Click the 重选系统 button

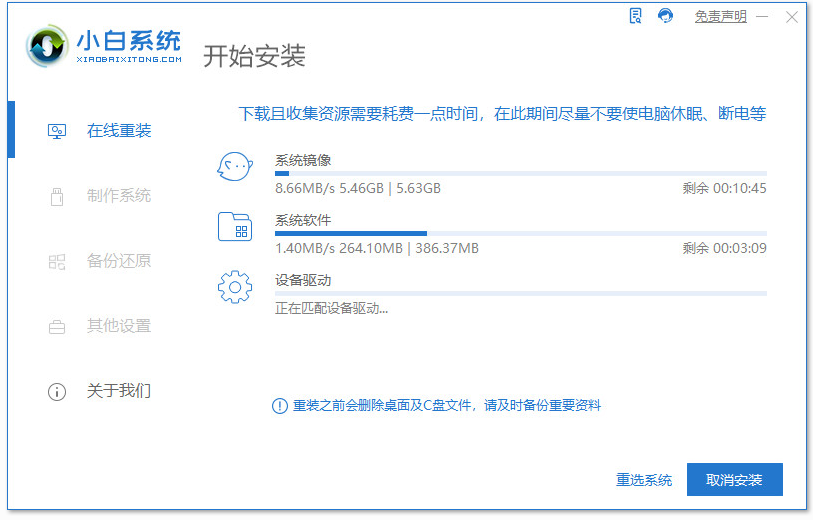pyautogui.click(x=644, y=480)
